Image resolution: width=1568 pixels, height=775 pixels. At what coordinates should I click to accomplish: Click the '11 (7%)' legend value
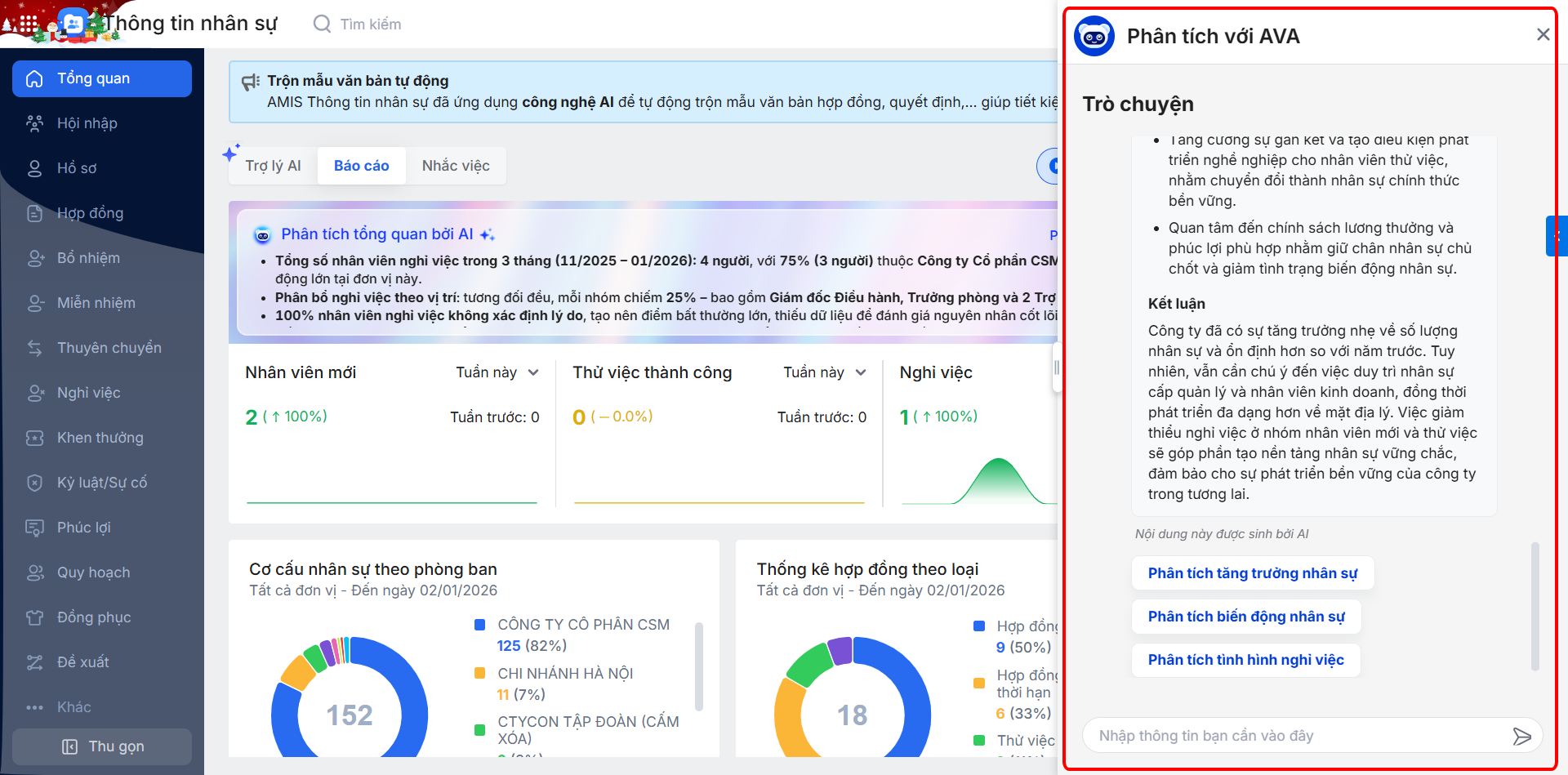pyautogui.click(x=521, y=695)
